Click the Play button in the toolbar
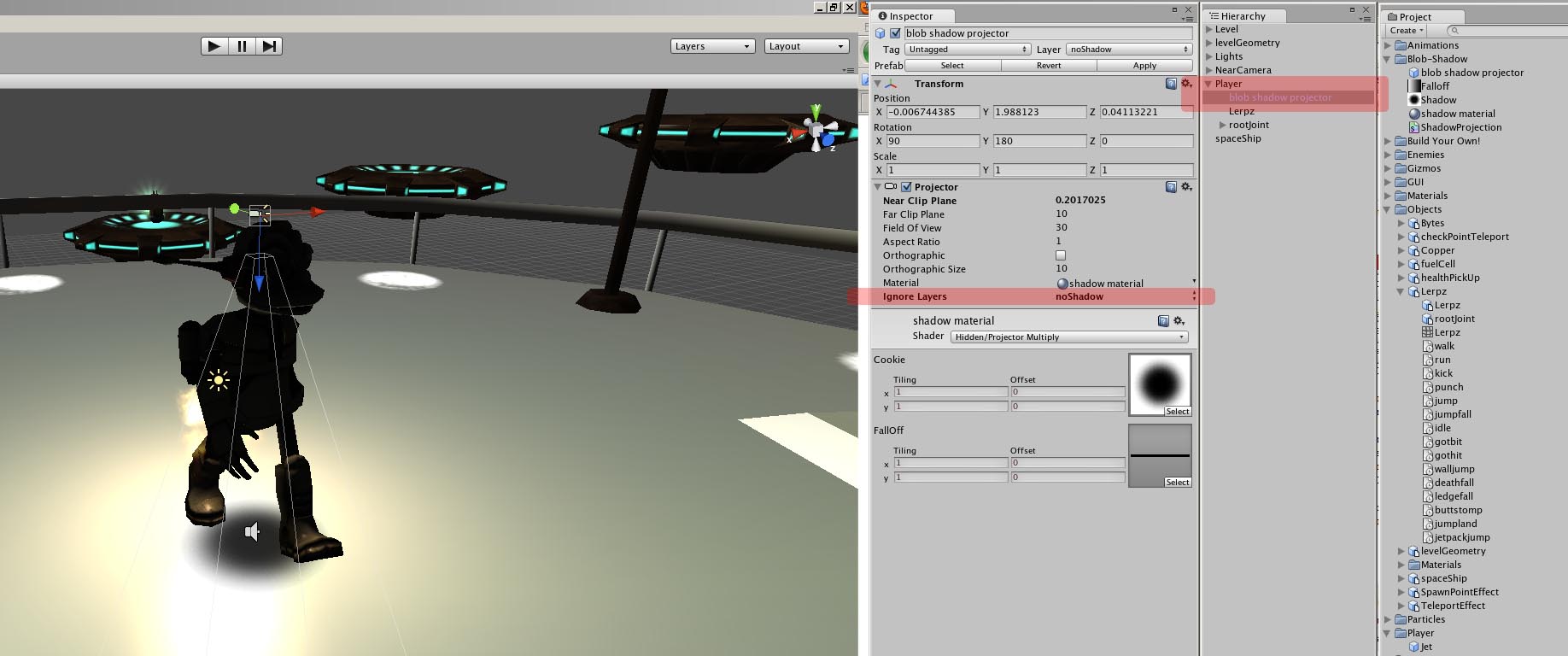 214,46
